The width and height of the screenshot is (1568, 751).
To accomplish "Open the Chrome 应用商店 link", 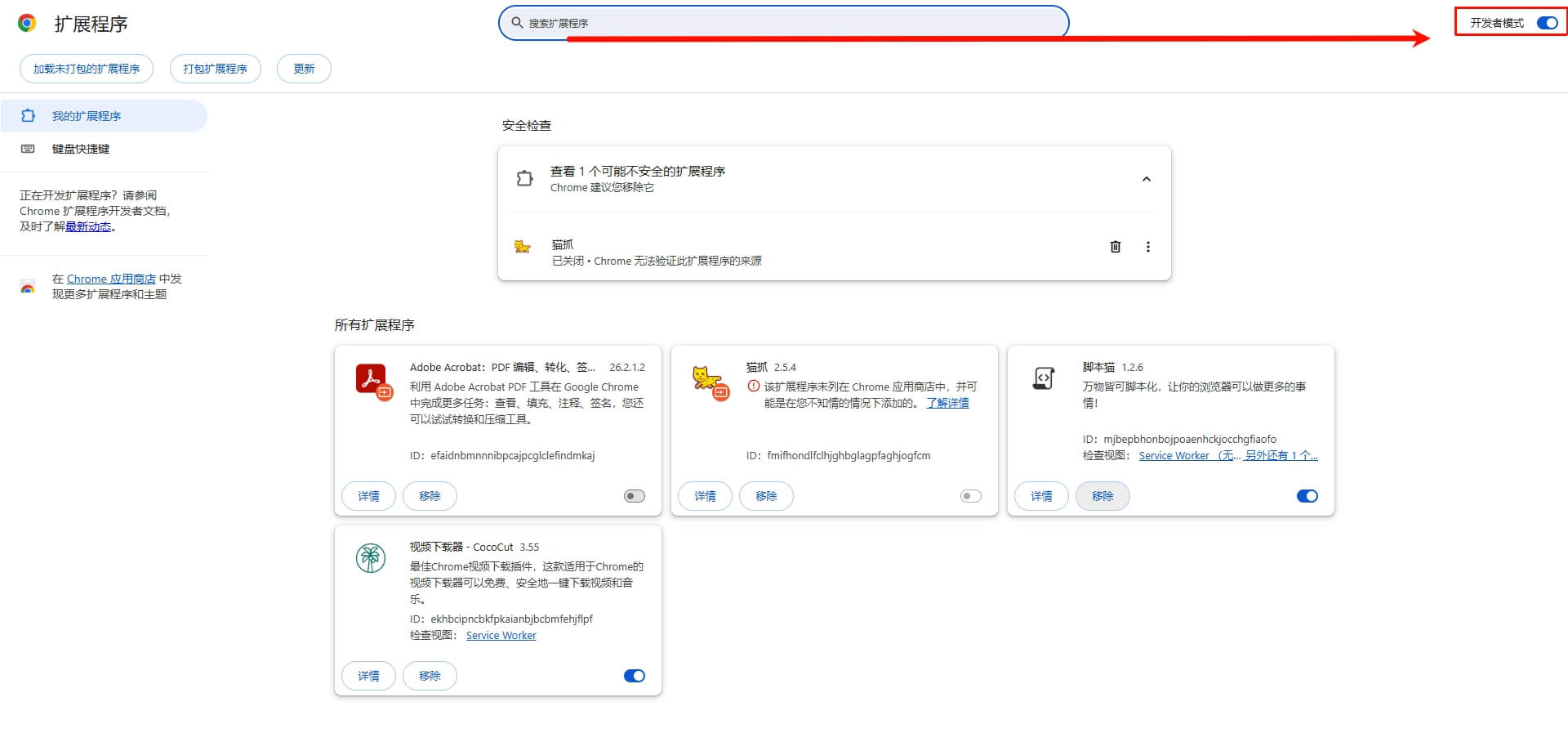I will pyautogui.click(x=111, y=279).
